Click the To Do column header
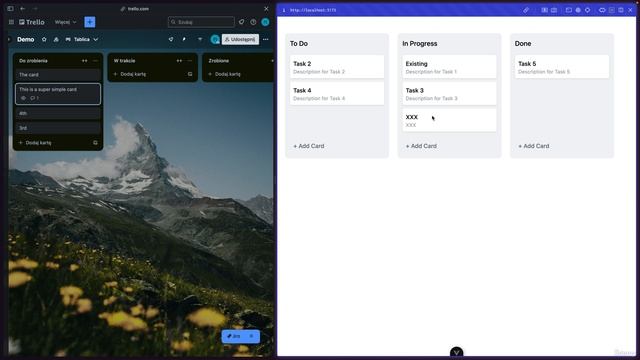This screenshot has width=640, height=360. tap(299, 44)
